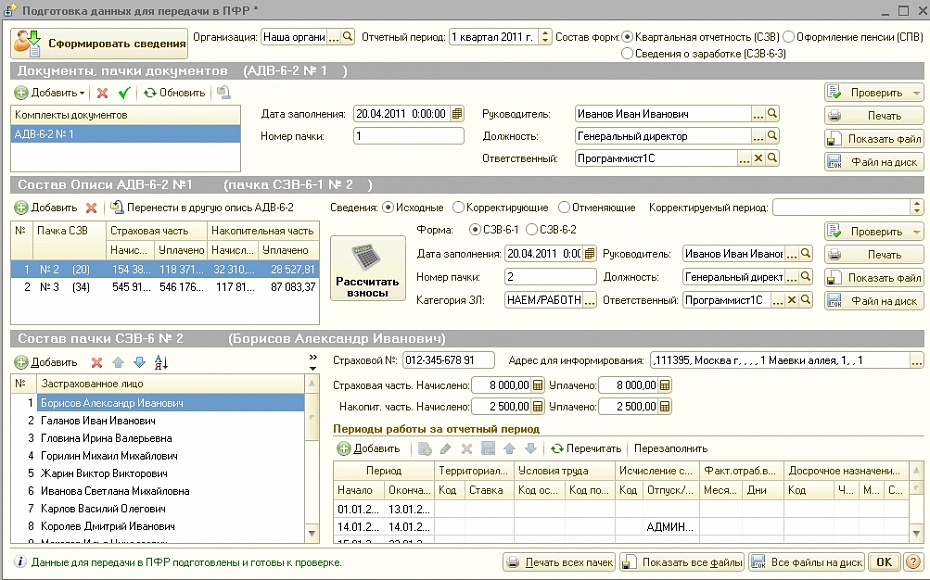Open the calendar for АДВ-6-2 Дата заполнения
This screenshot has width=930, height=580.
click(x=457, y=113)
